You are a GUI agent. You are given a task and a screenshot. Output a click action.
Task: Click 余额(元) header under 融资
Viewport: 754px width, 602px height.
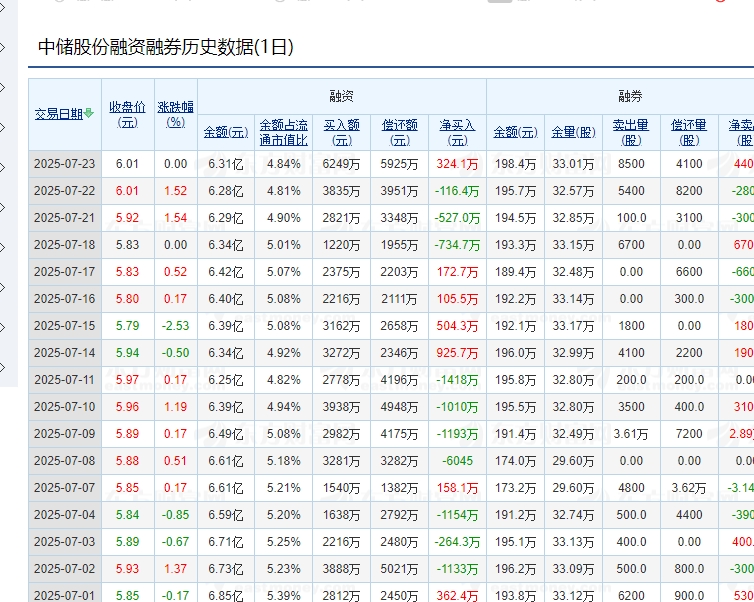point(226,132)
